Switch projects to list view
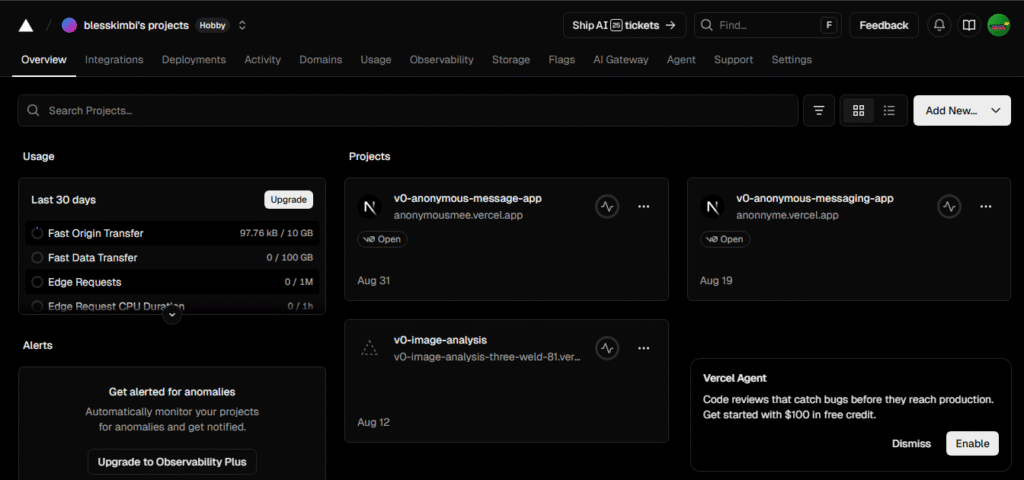Image resolution: width=1024 pixels, height=480 pixels. (x=889, y=110)
